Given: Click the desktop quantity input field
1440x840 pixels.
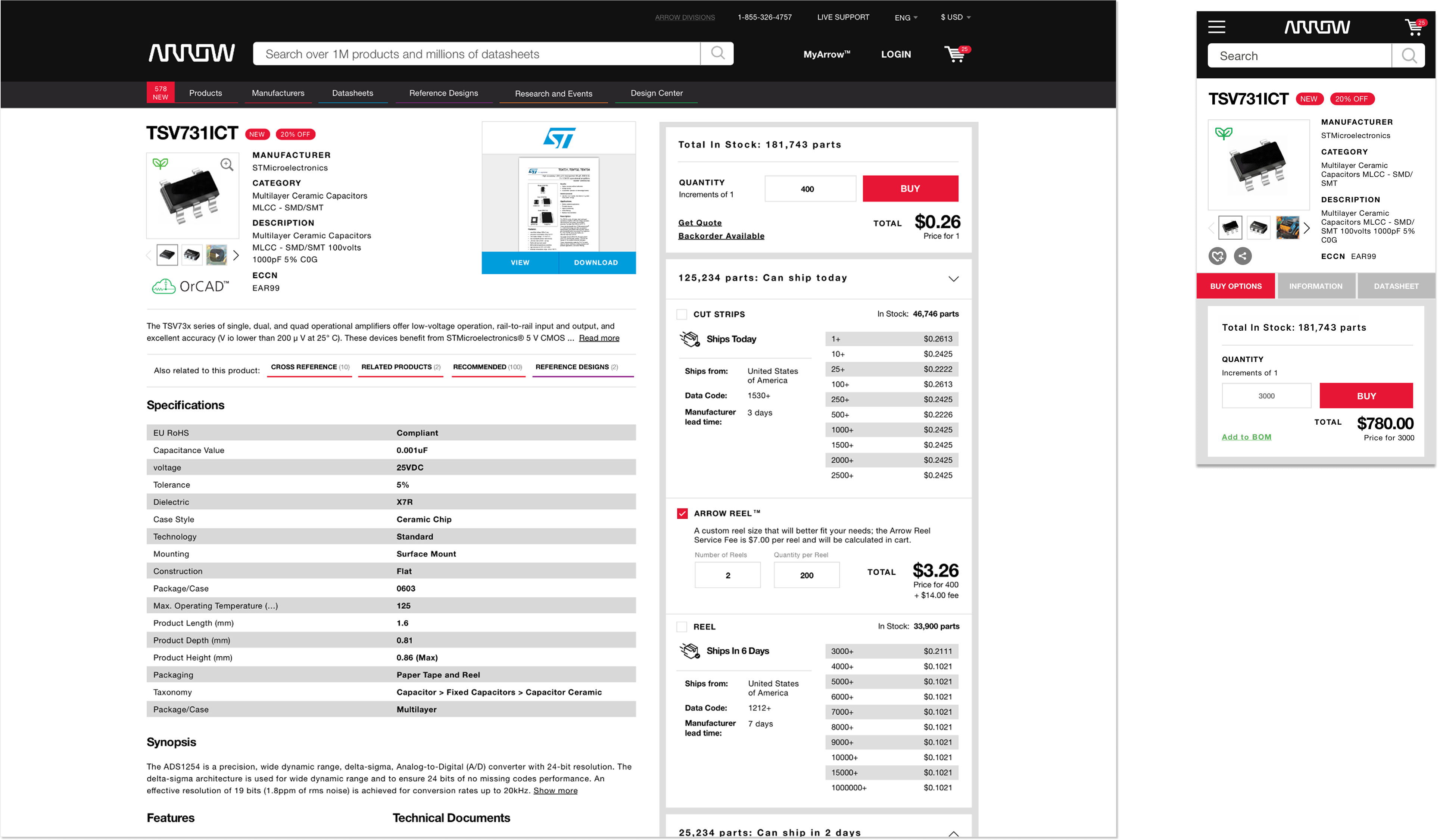Looking at the screenshot, I should (810, 189).
